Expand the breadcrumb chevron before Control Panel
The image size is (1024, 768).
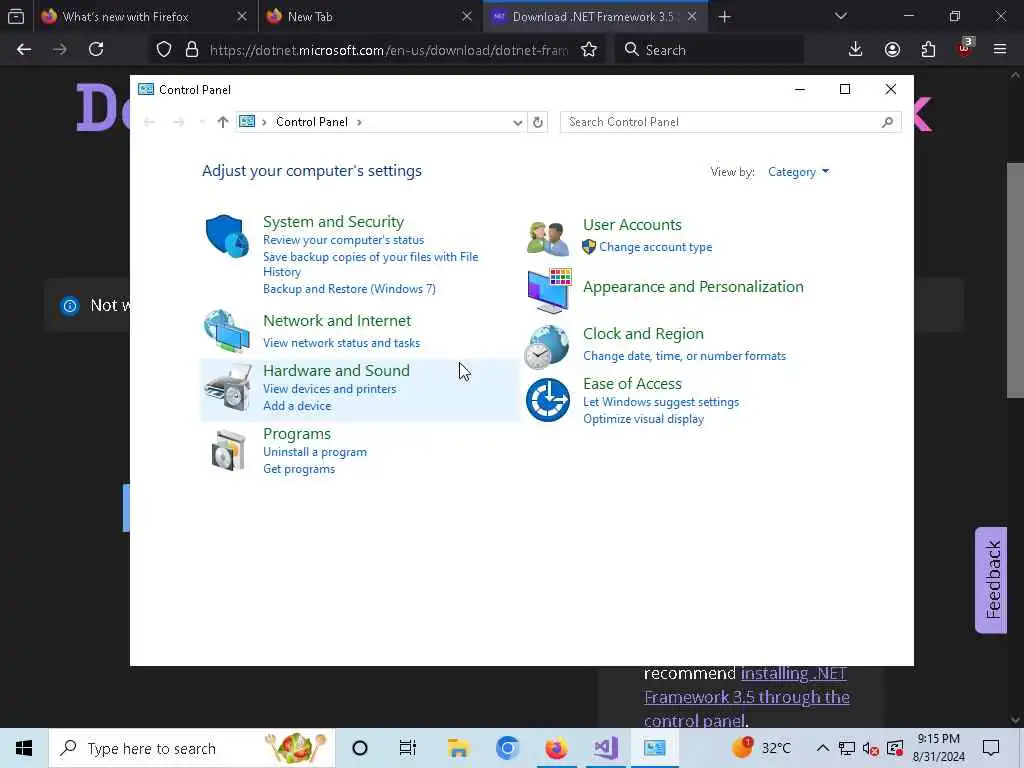point(264,122)
